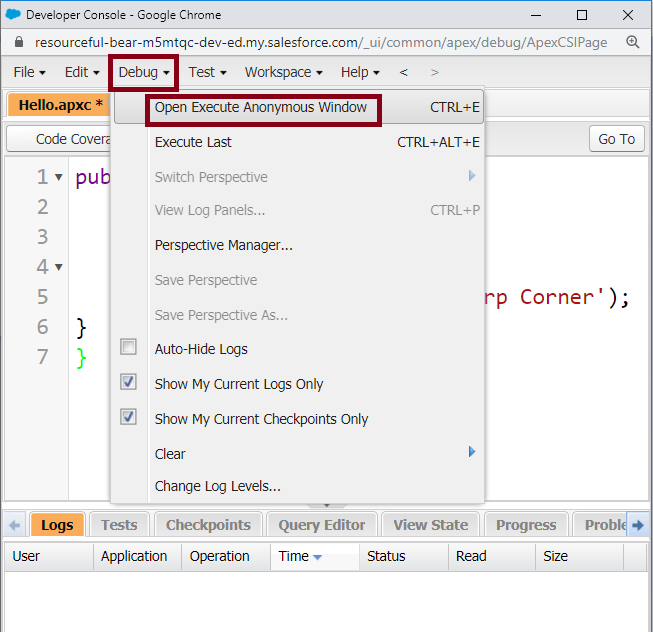Click the browser address URL field
The height and width of the screenshot is (632, 653).
pyautogui.click(x=321, y=42)
